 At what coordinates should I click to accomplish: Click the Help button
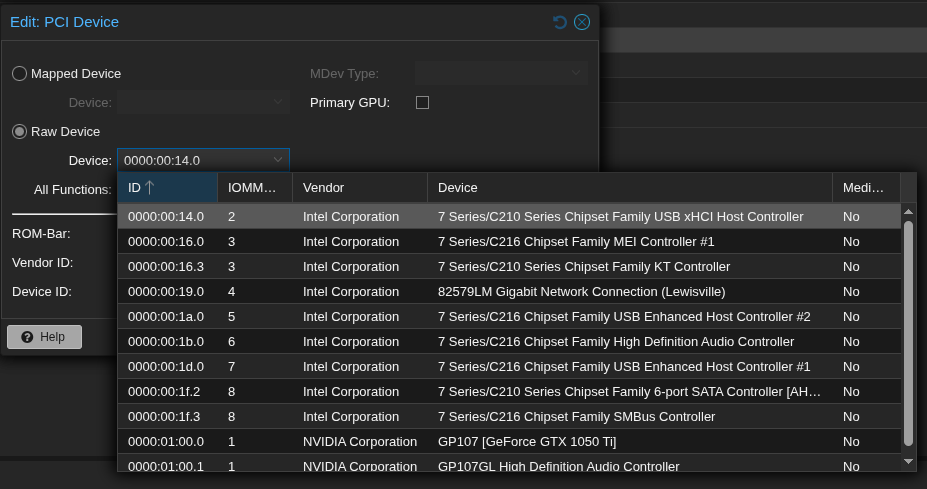tap(44, 337)
